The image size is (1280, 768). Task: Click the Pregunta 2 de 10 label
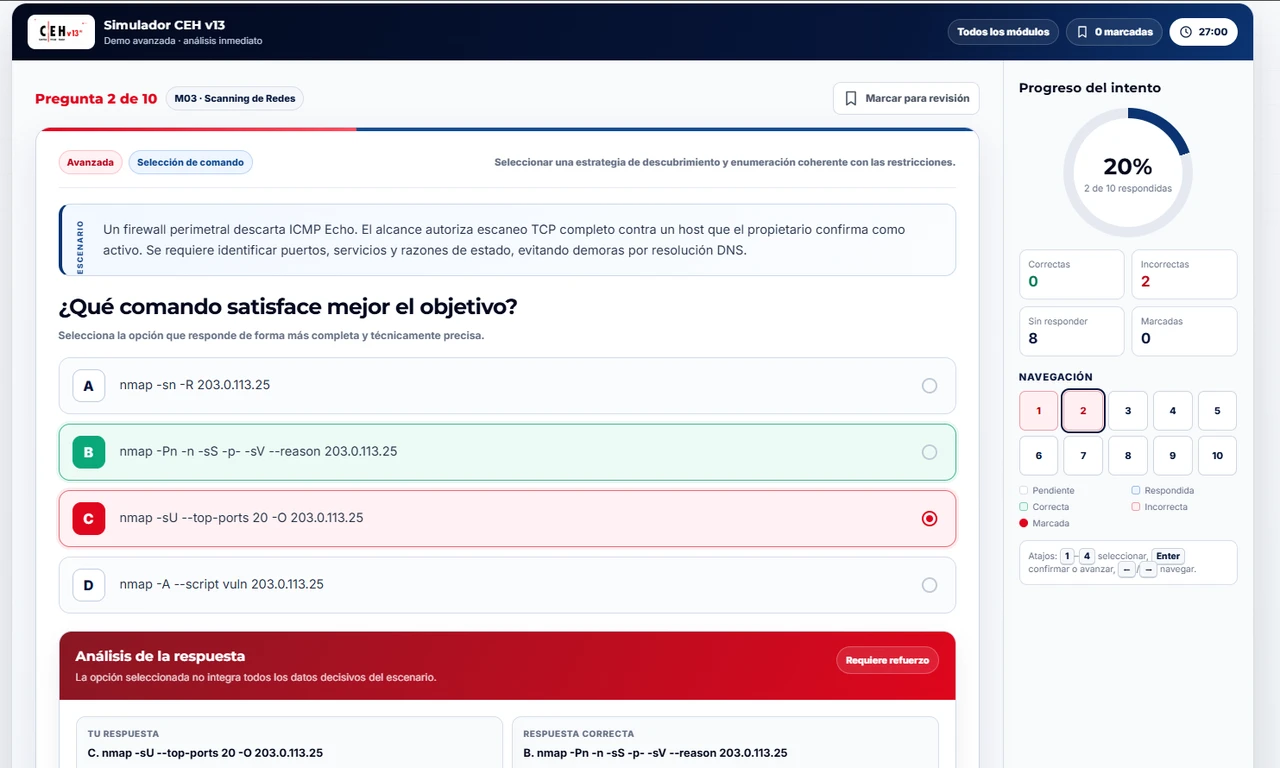96,99
